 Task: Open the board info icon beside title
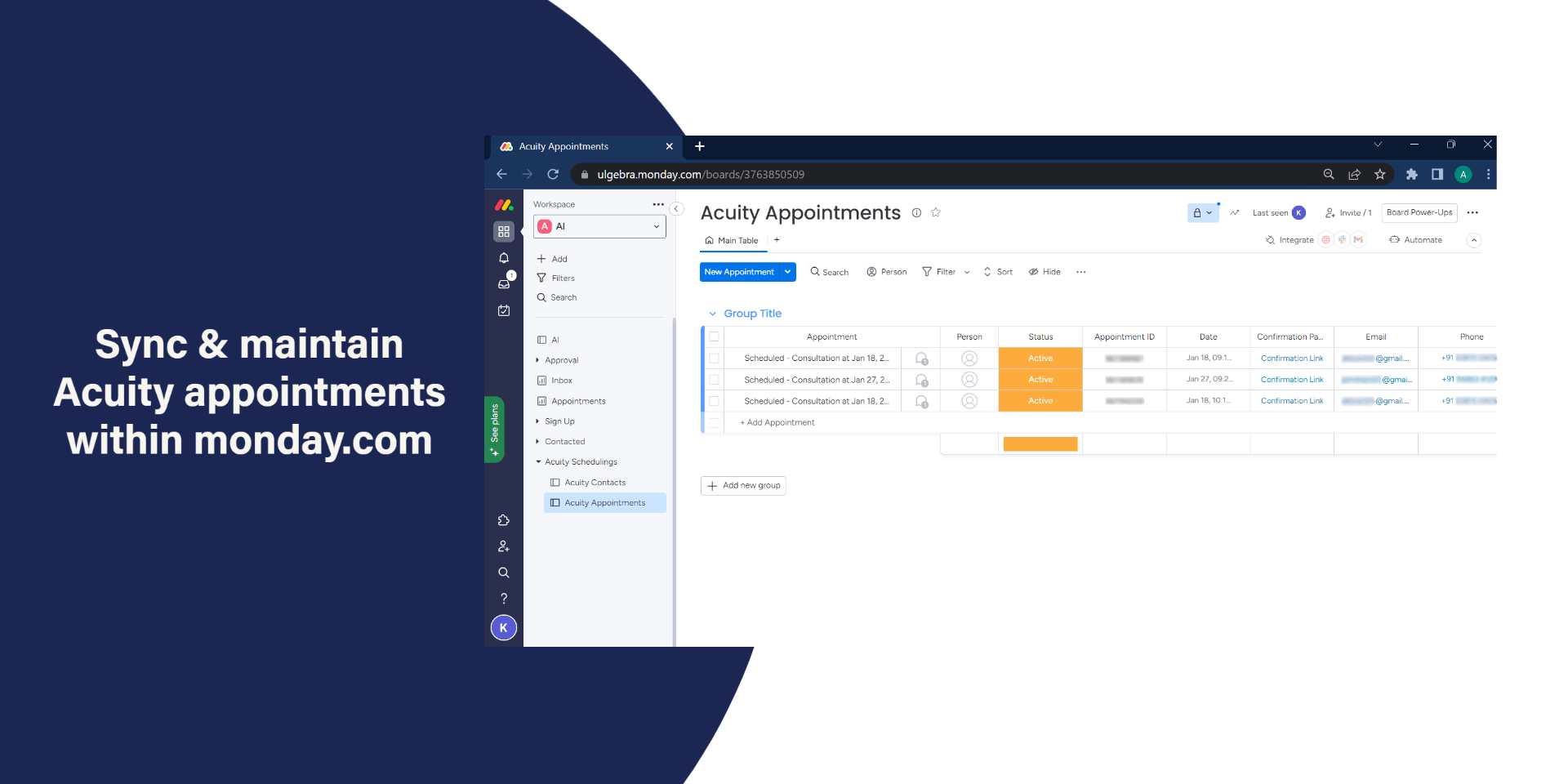point(916,213)
